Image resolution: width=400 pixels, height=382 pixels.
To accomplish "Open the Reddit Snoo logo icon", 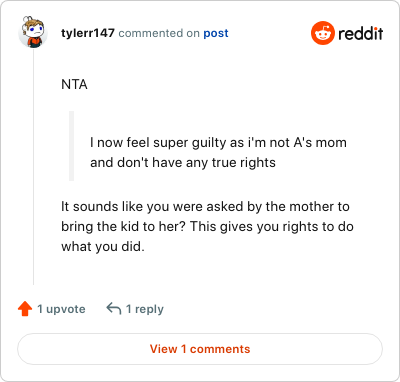I will (323, 33).
